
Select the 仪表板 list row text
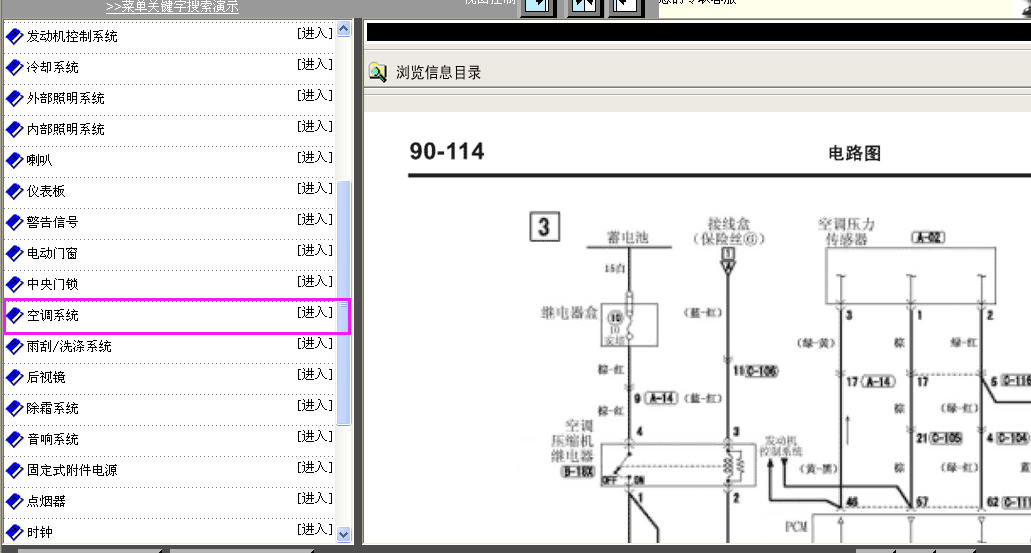pos(45,191)
